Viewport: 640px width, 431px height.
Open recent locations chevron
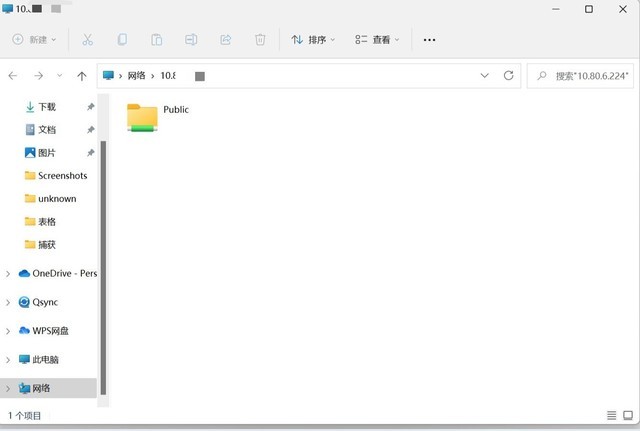click(x=60, y=75)
